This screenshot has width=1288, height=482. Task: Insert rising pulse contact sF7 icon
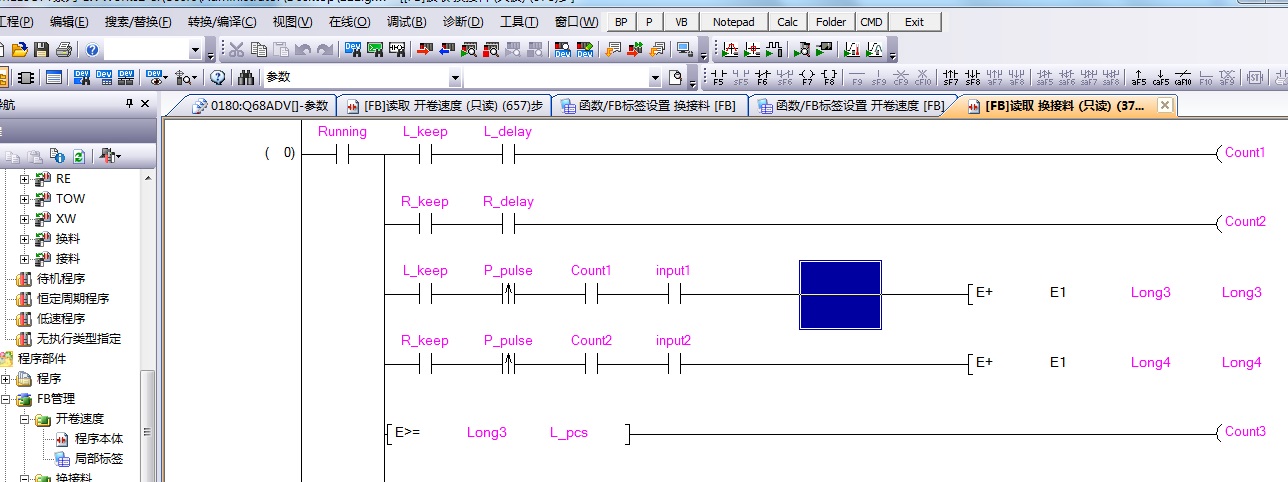pyautogui.click(x=950, y=78)
